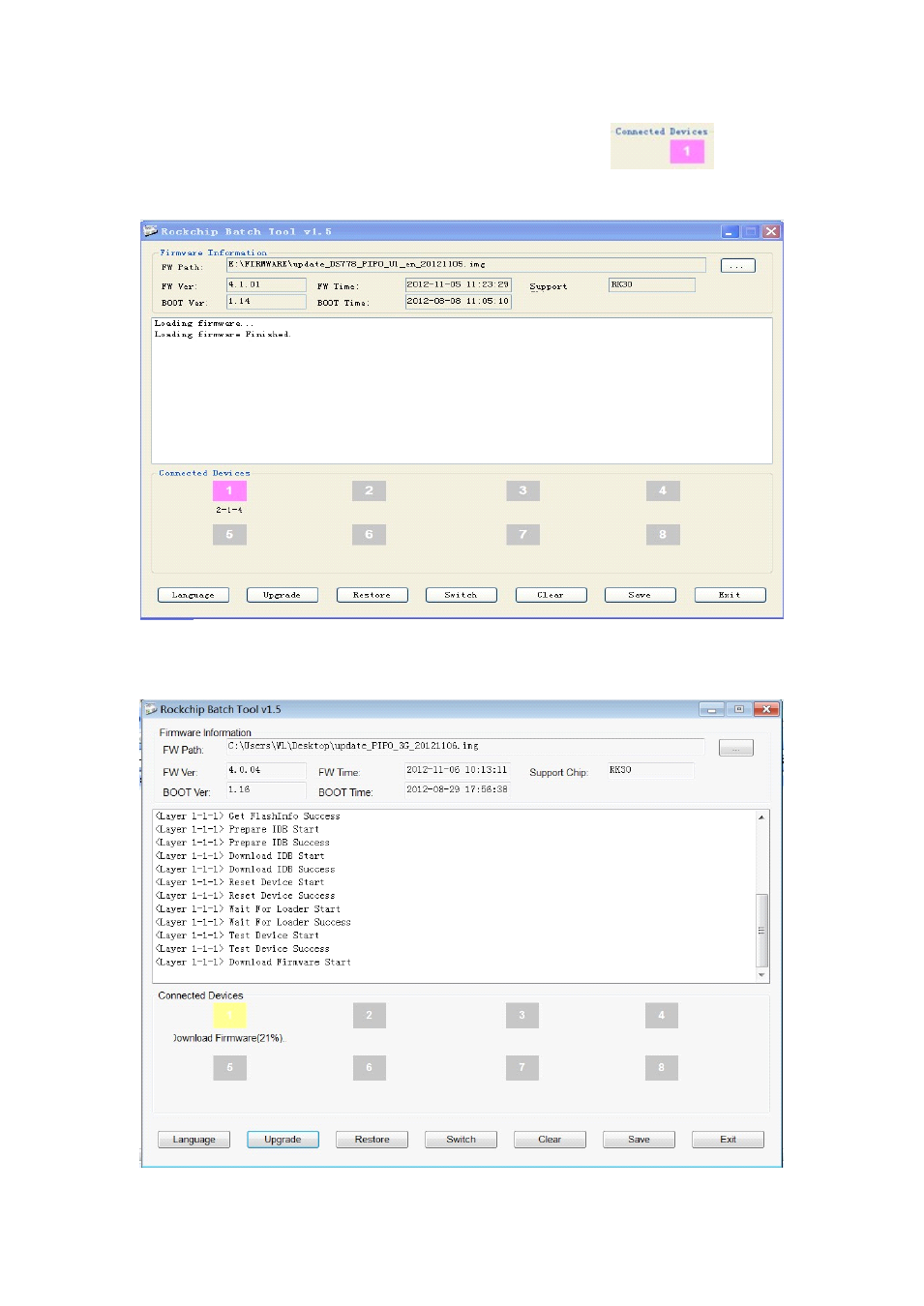Select device slot 2 in lower Batch Tool window
The image size is (924, 1306).
369,1015
